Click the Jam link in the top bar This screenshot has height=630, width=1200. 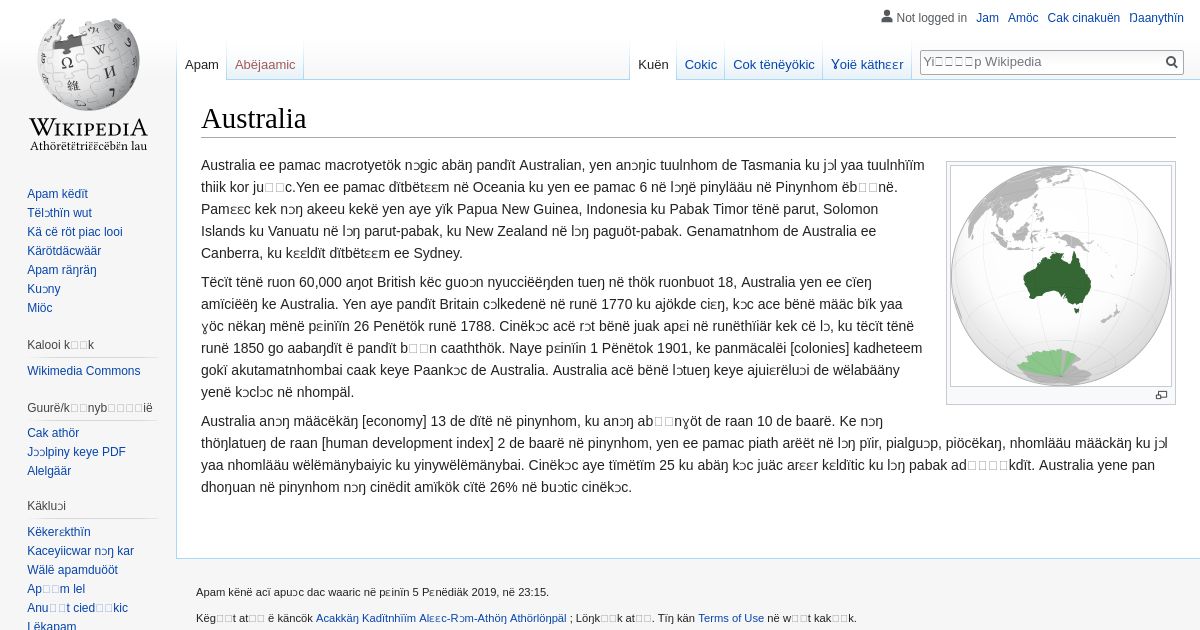[987, 18]
